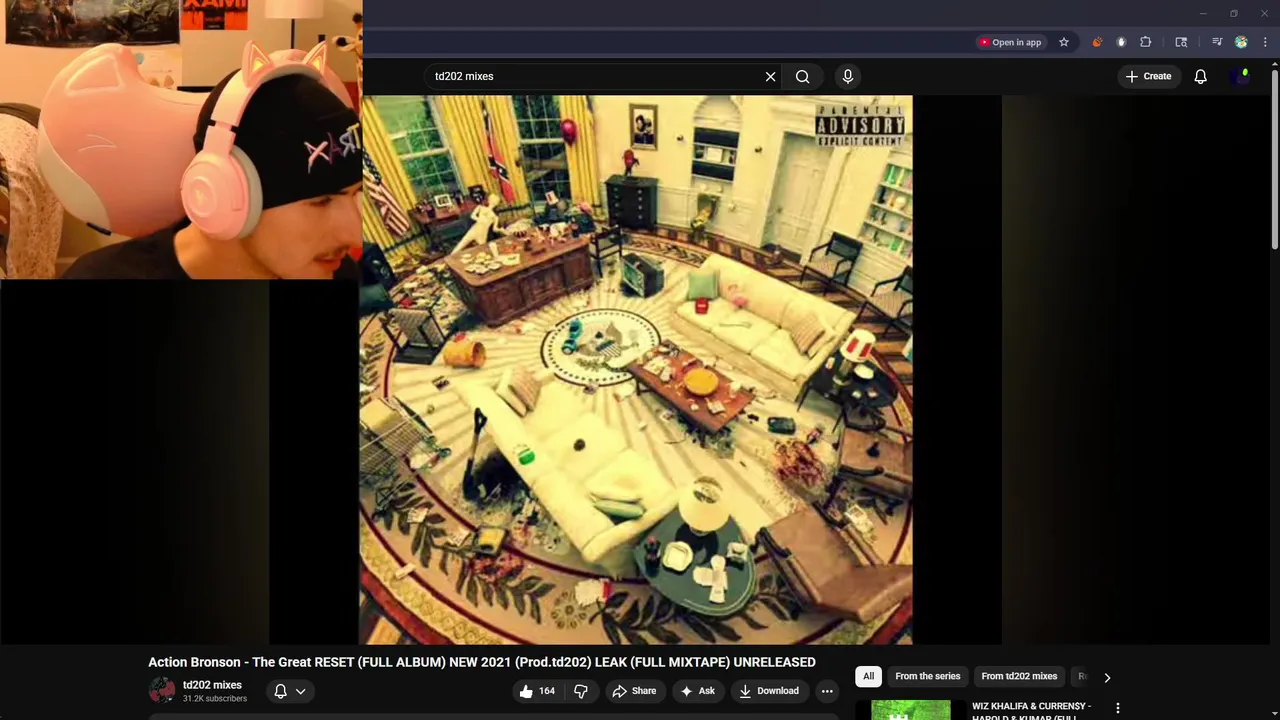Image resolution: width=1280 pixels, height=720 pixels.
Task: Restore down the browser window
Action: click(x=1233, y=13)
